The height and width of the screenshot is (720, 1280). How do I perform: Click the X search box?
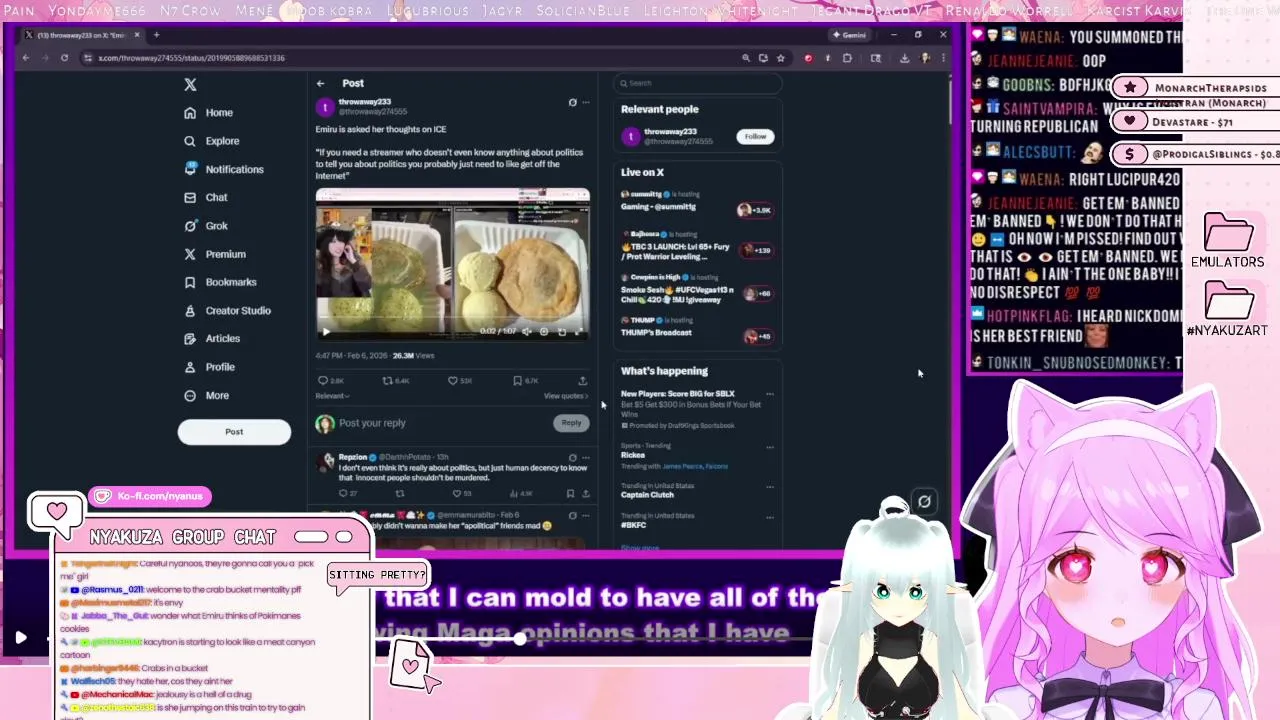pyautogui.click(x=697, y=83)
